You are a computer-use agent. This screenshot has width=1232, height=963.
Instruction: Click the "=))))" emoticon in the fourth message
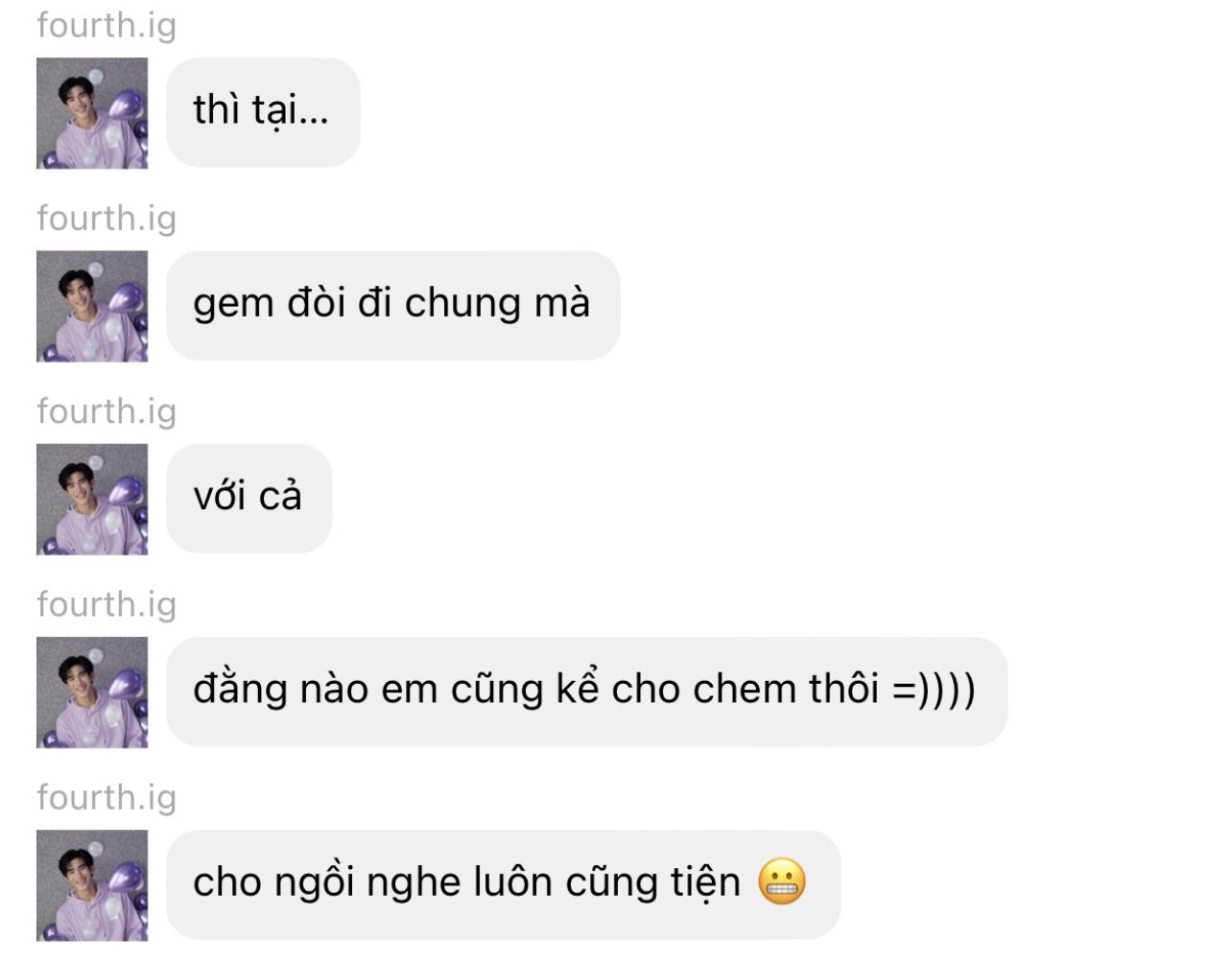(934, 690)
